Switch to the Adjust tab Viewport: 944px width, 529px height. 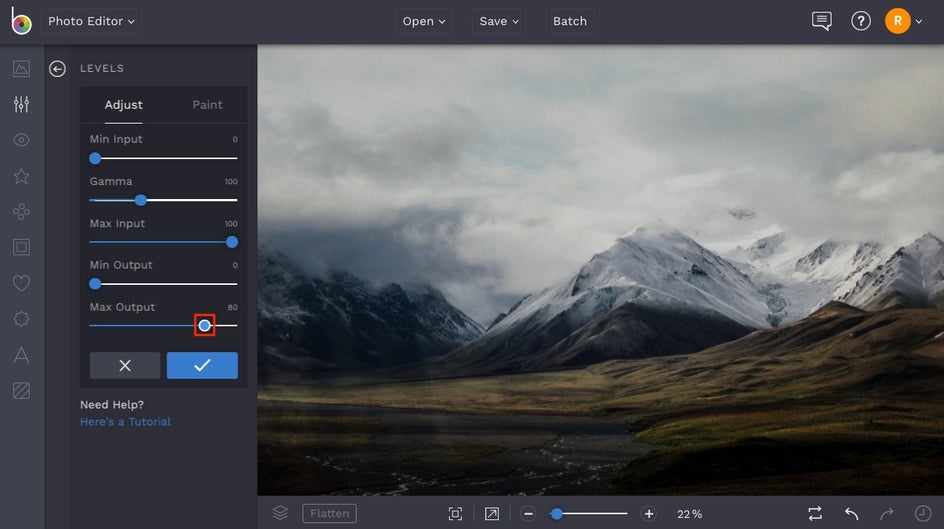point(123,105)
